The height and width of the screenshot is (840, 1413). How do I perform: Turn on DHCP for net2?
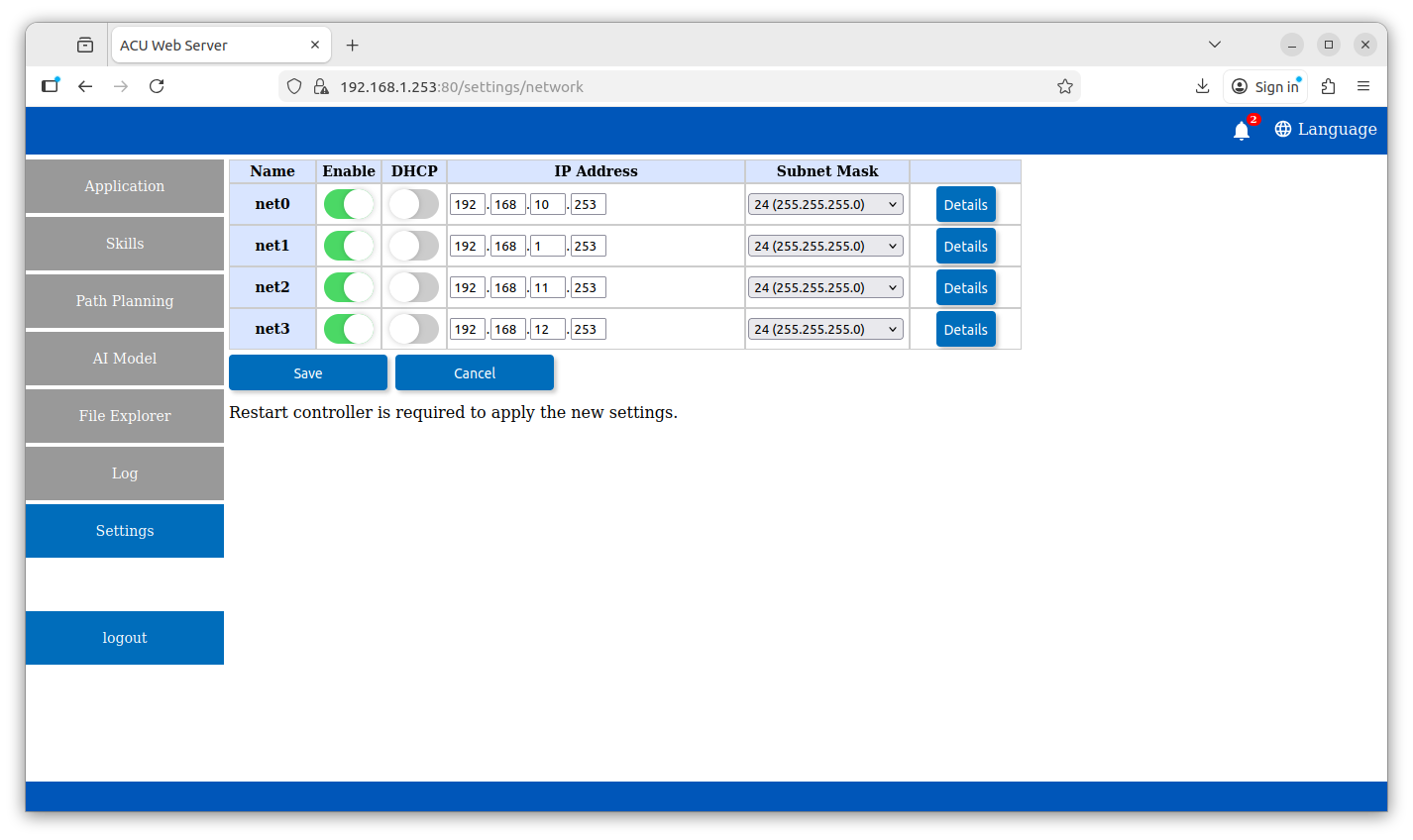413,287
